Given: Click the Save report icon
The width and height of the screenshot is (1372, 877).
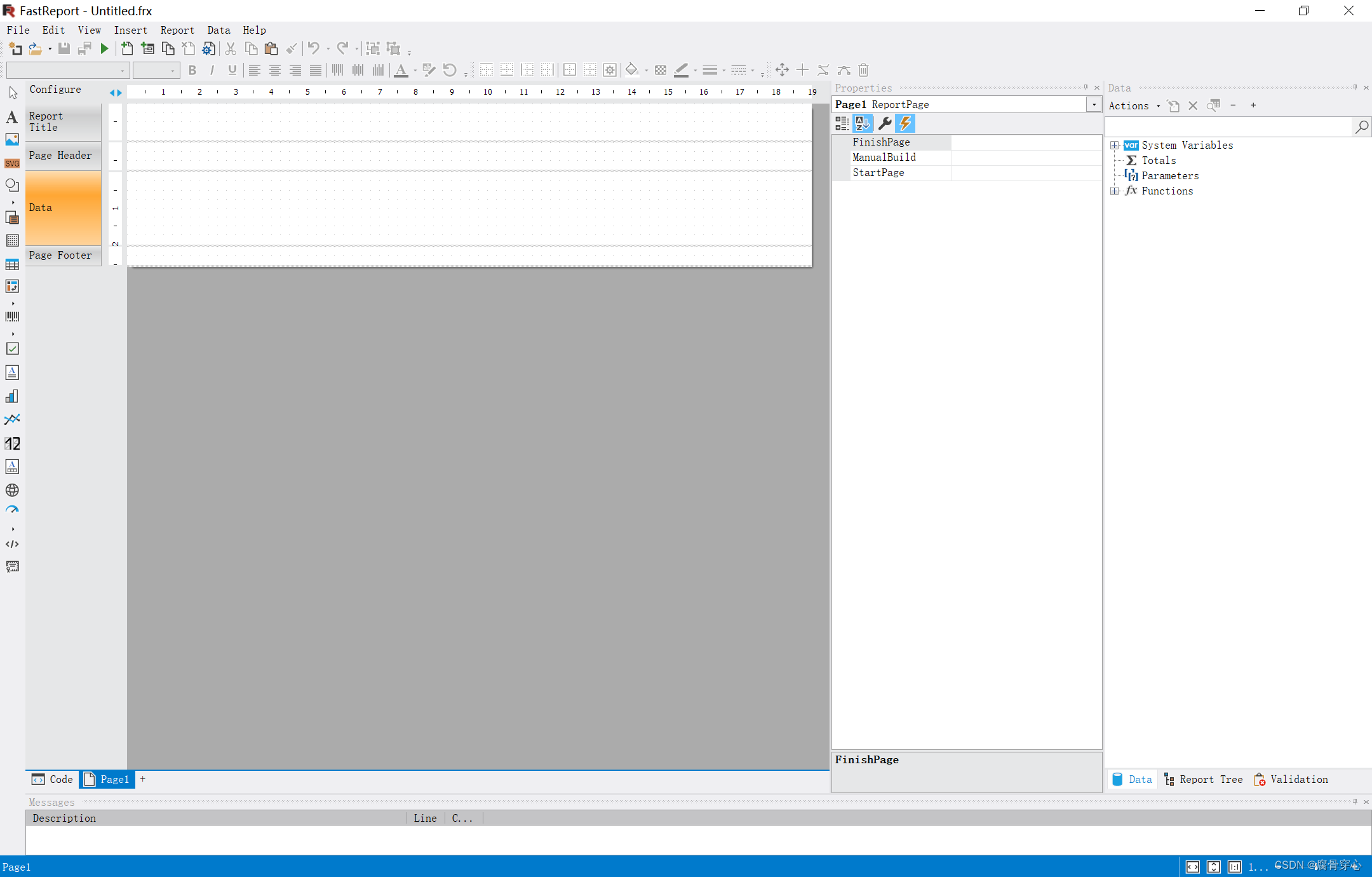Looking at the screenshot, I should [x=64, y=48].
